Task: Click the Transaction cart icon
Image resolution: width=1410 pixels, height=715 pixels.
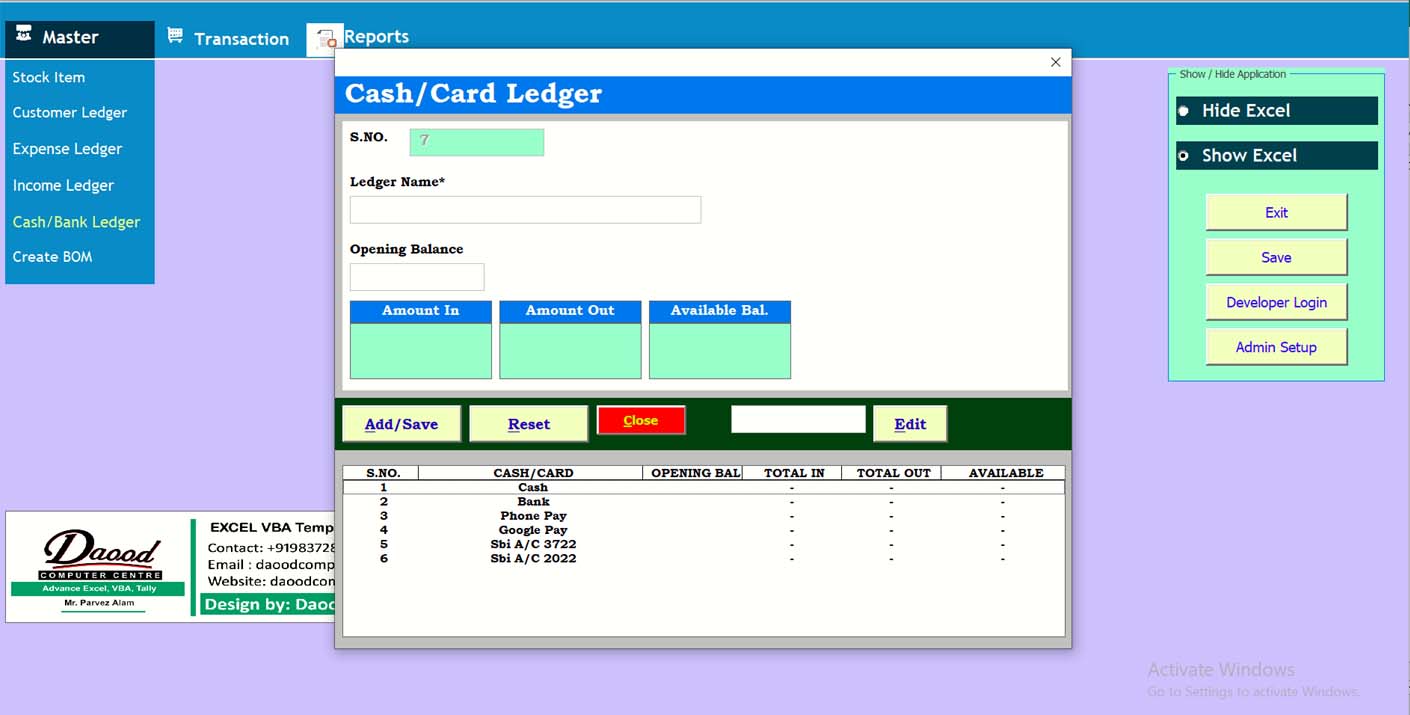Action: [x=175, y=36]
